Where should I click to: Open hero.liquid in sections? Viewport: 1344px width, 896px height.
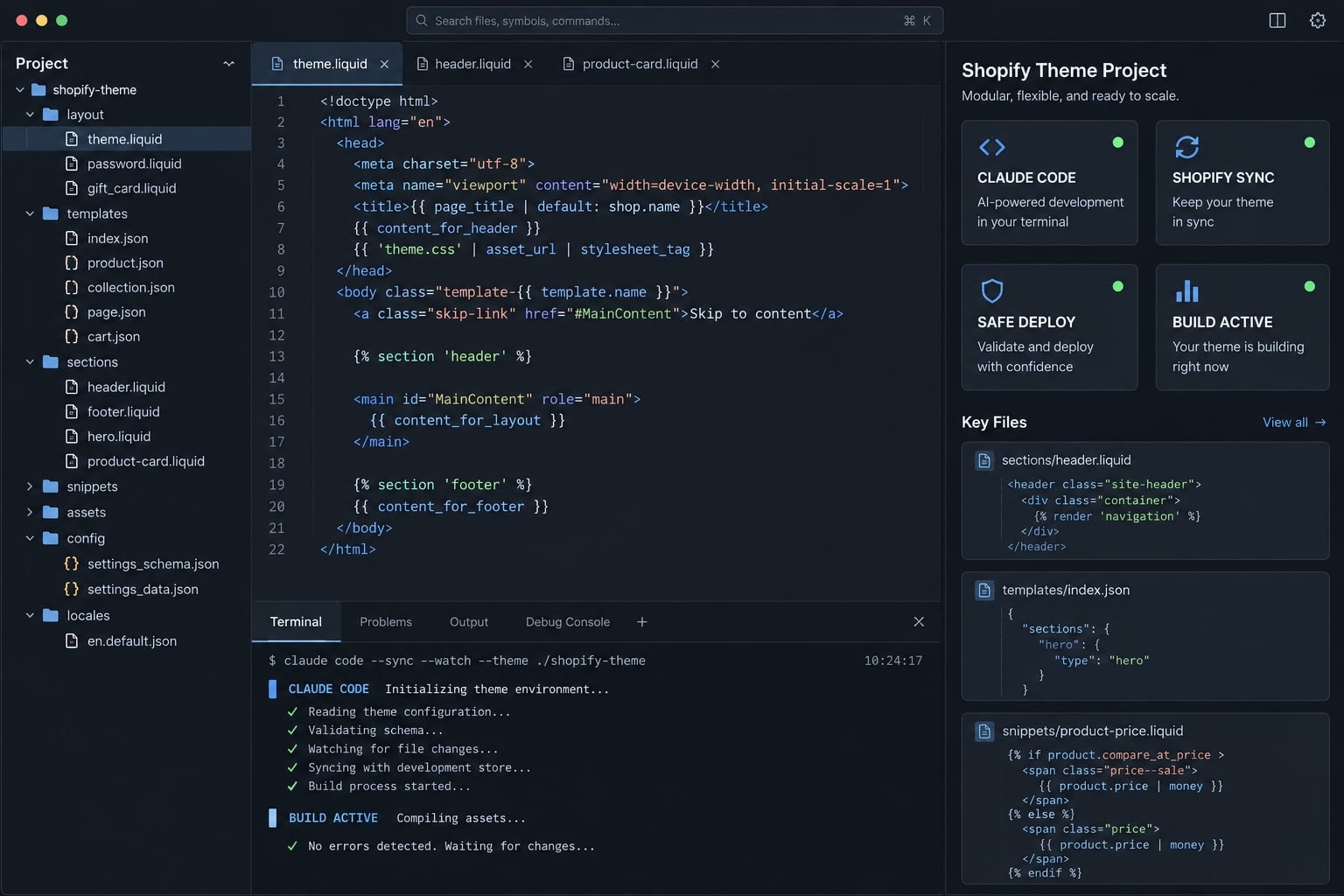point(127,436)
